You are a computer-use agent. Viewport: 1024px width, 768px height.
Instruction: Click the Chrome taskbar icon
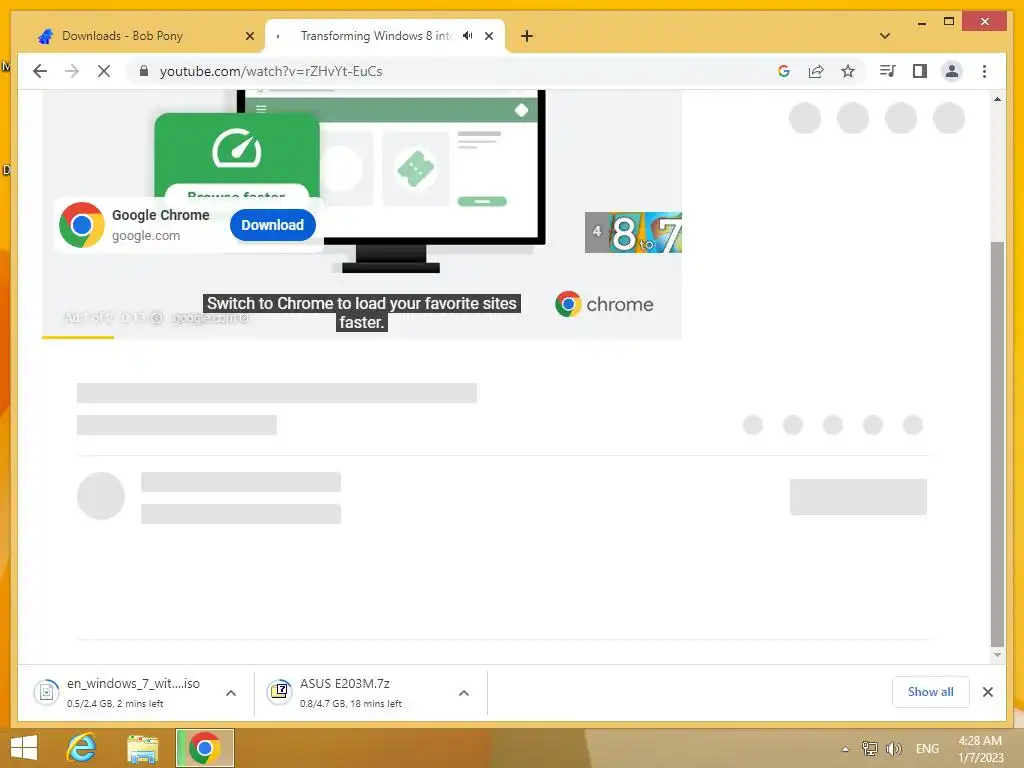(204, 748)
